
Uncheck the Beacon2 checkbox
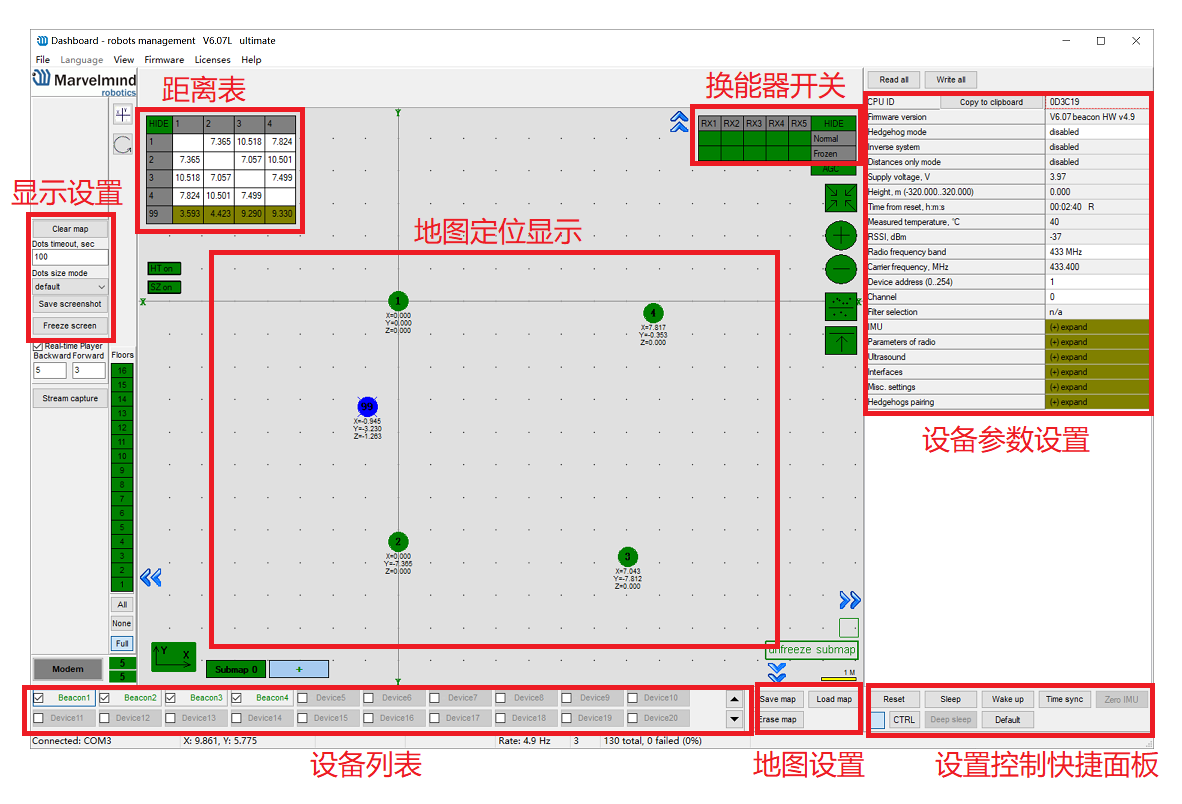pos(105,698)
